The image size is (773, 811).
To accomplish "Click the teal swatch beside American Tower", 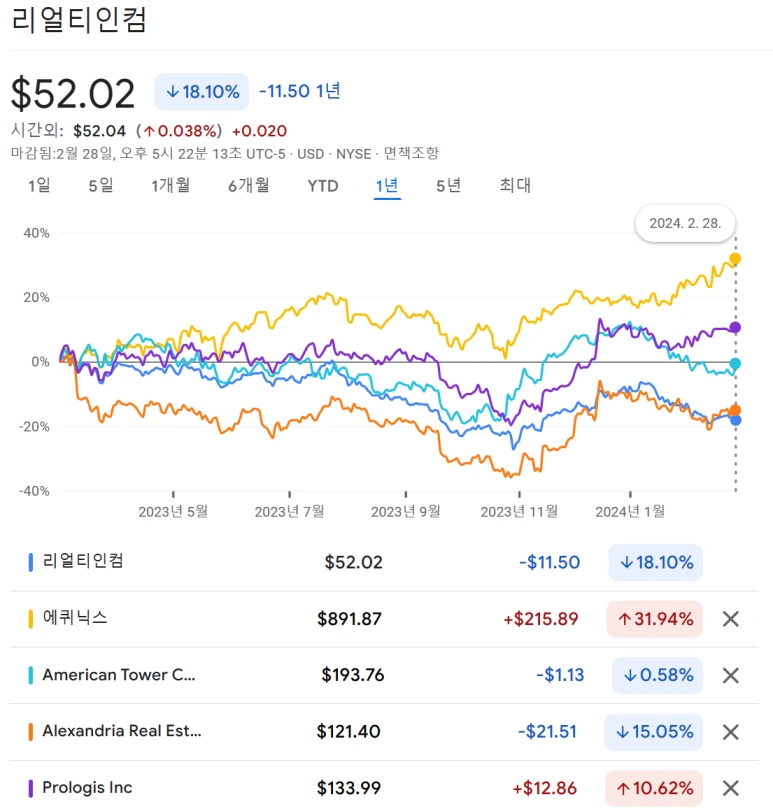I will click(x=31, y=675).
